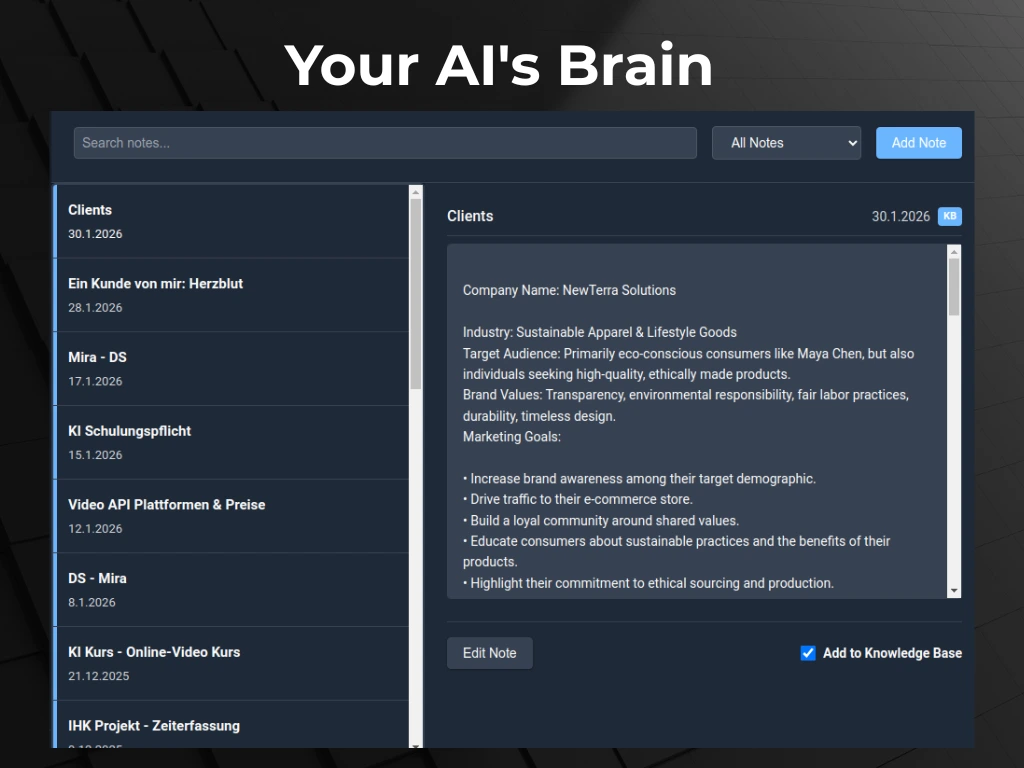The image size is (1024, 768).
Task: Toggle knowledge base inclusion for the Clients note
Action: coord(807,653)
